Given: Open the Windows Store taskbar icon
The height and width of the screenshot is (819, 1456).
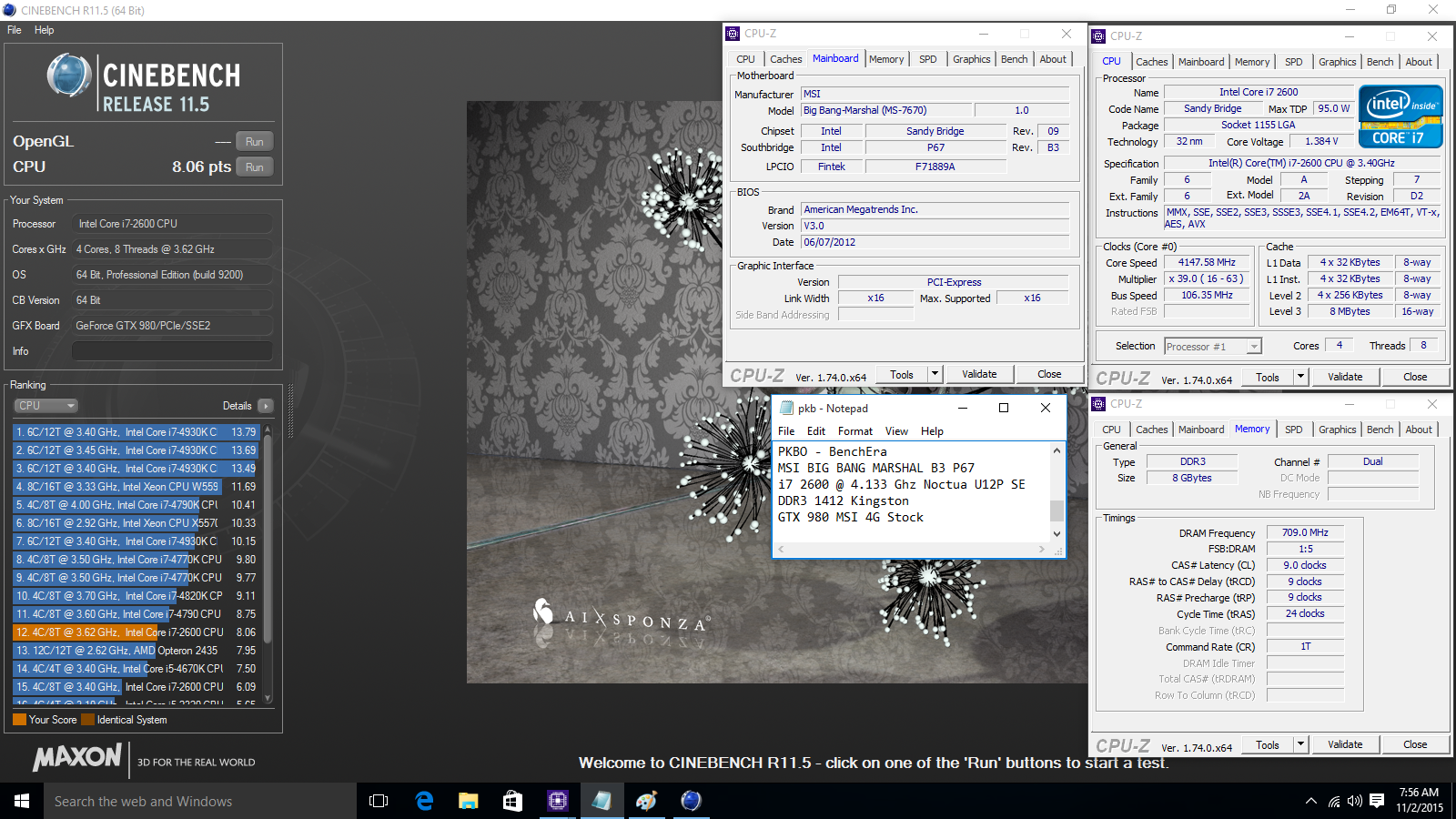Looking at the screenshot, I should point(513,801).
